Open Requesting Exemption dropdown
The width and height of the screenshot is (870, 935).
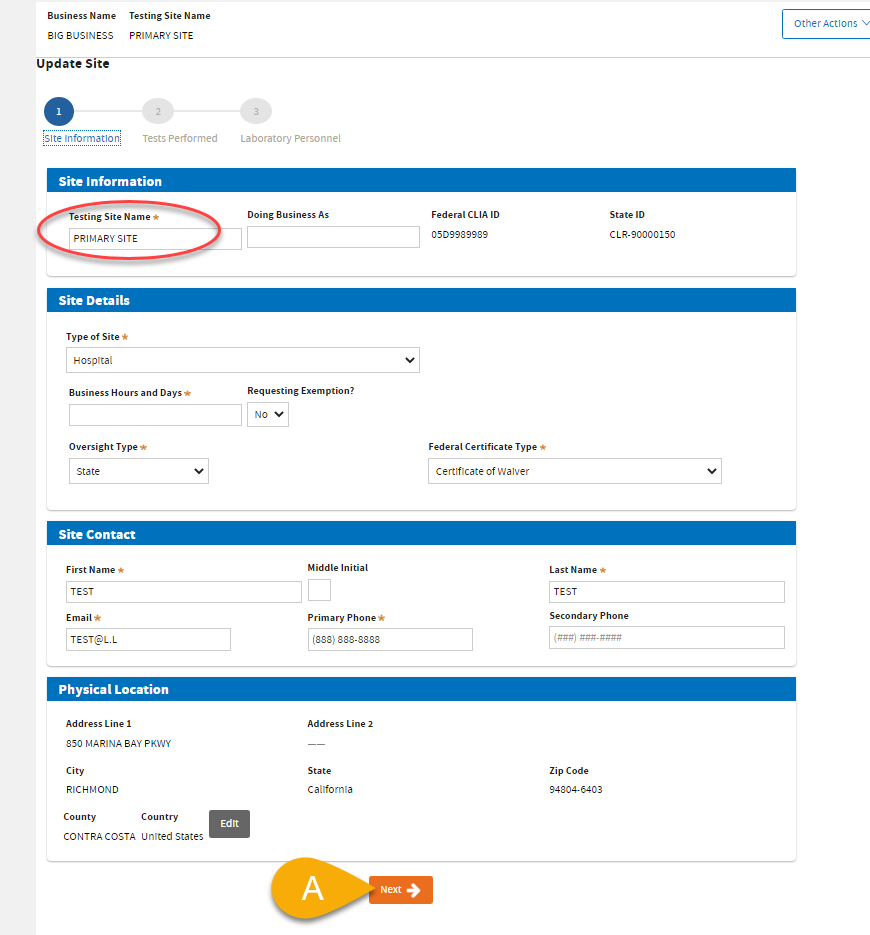coord(268,414)
